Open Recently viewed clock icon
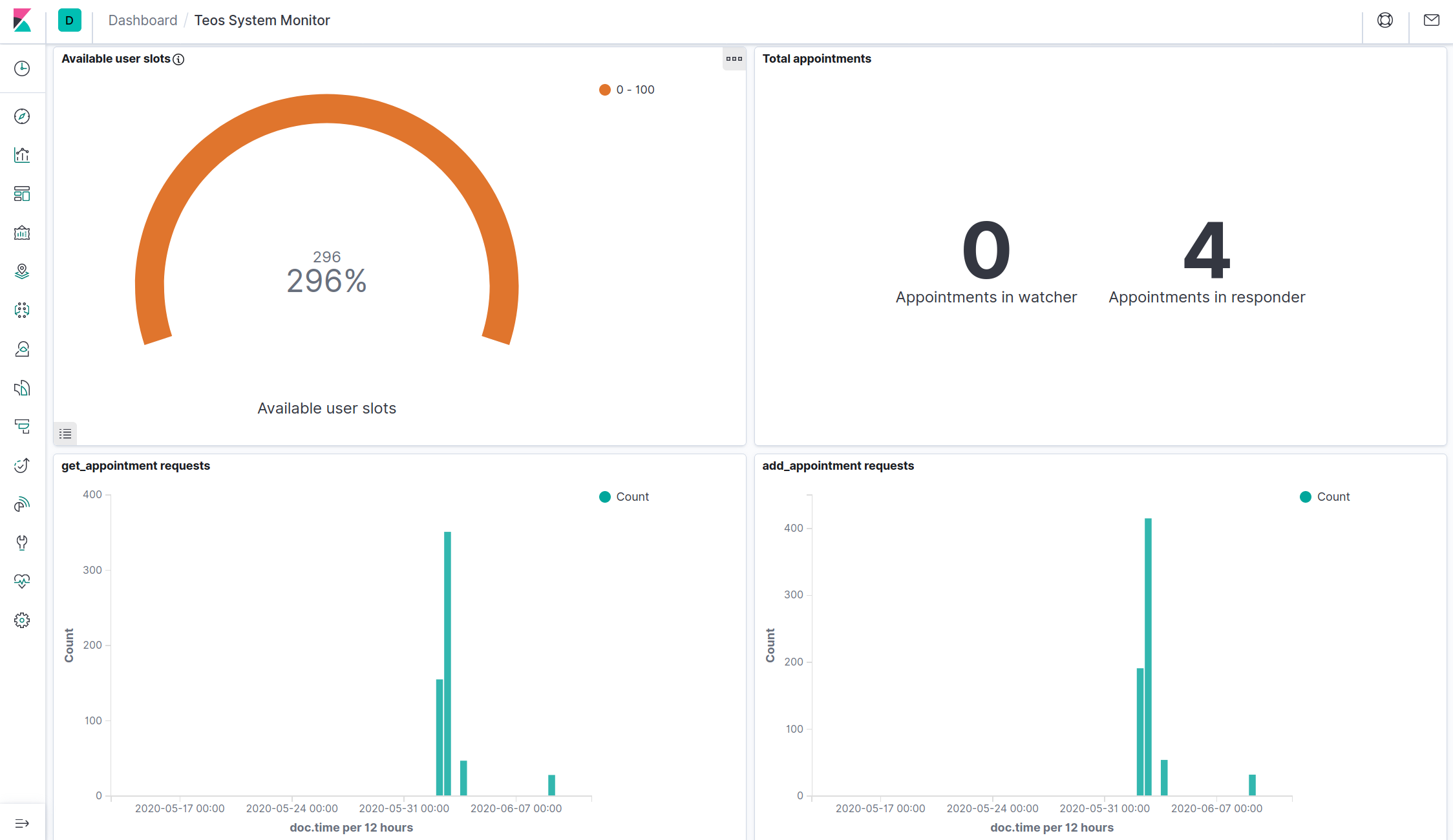This screenshot has height=840, width=1453. click(22, 68)
